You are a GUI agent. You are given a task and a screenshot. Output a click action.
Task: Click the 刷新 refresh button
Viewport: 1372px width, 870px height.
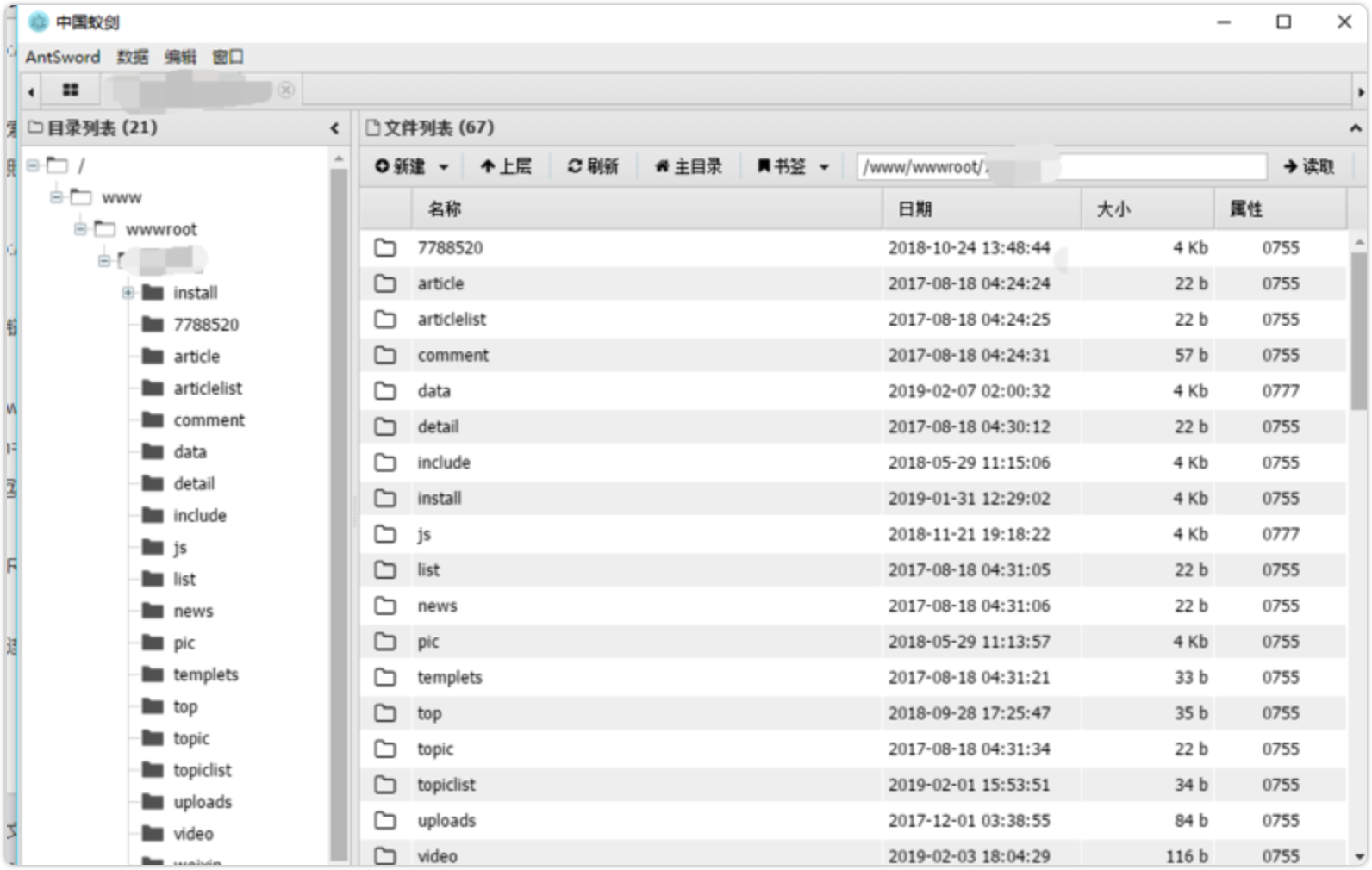click(593, 166)
